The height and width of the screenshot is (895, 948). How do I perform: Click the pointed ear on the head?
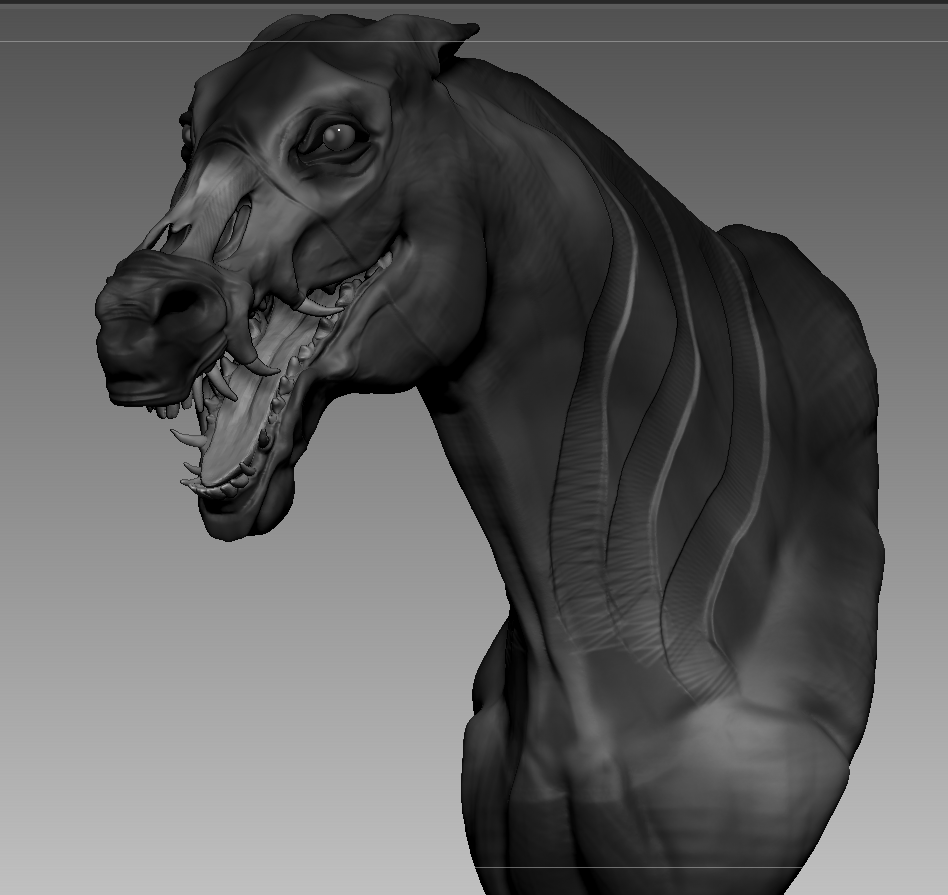pyautogui.click(x=455, y=44)
